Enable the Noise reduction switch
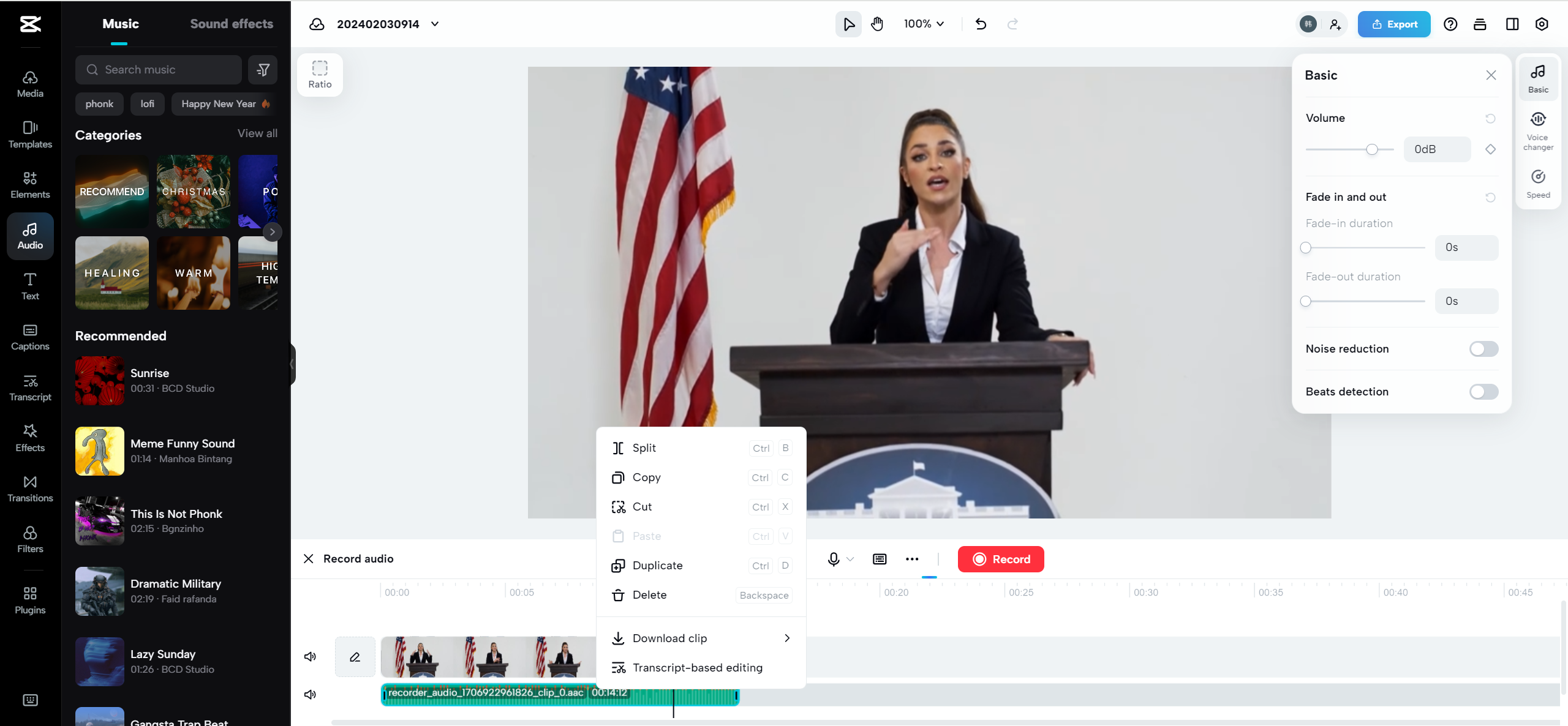 coord(1483,349)
